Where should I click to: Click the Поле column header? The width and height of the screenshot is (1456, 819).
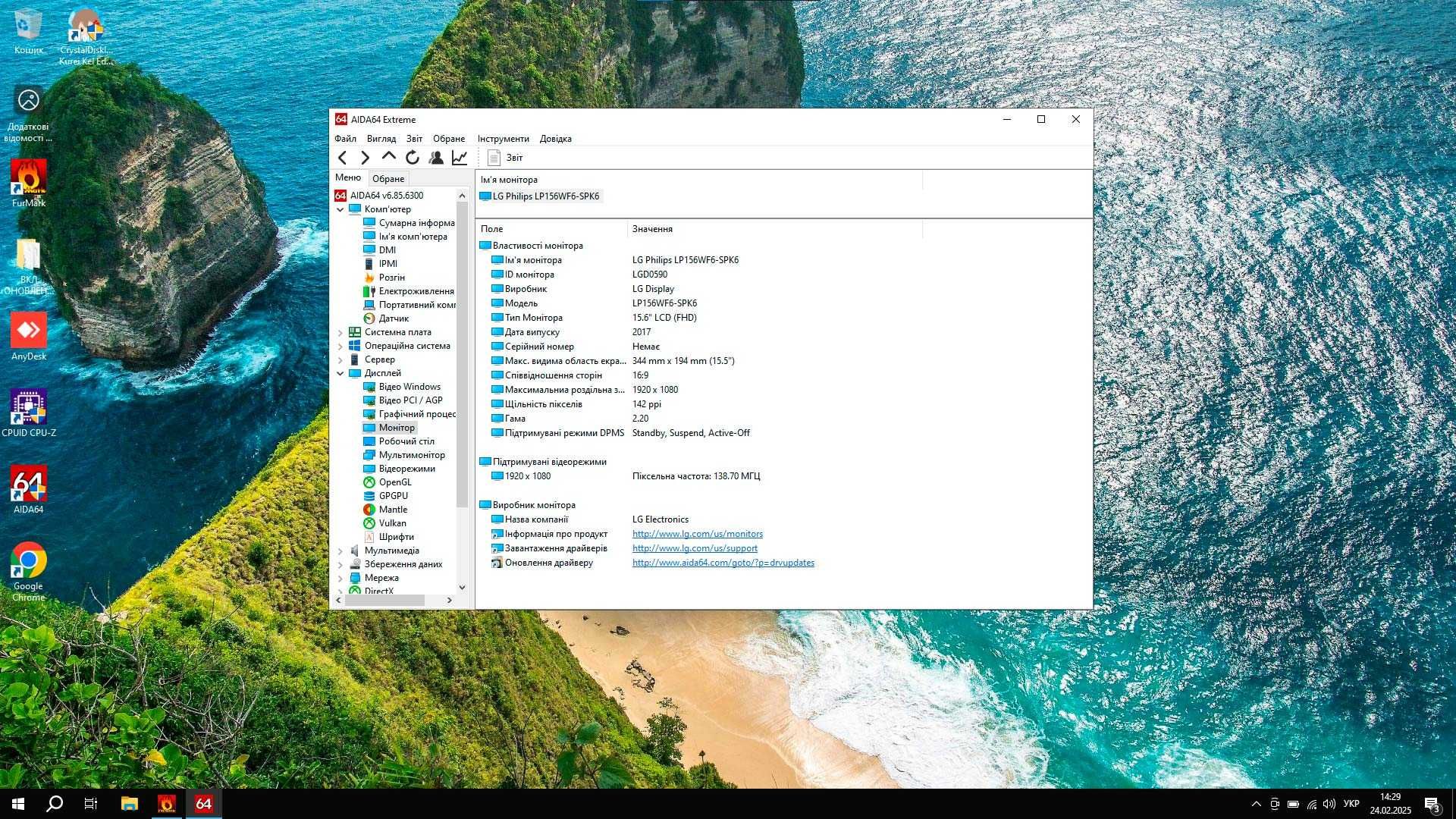coord(551,229)
